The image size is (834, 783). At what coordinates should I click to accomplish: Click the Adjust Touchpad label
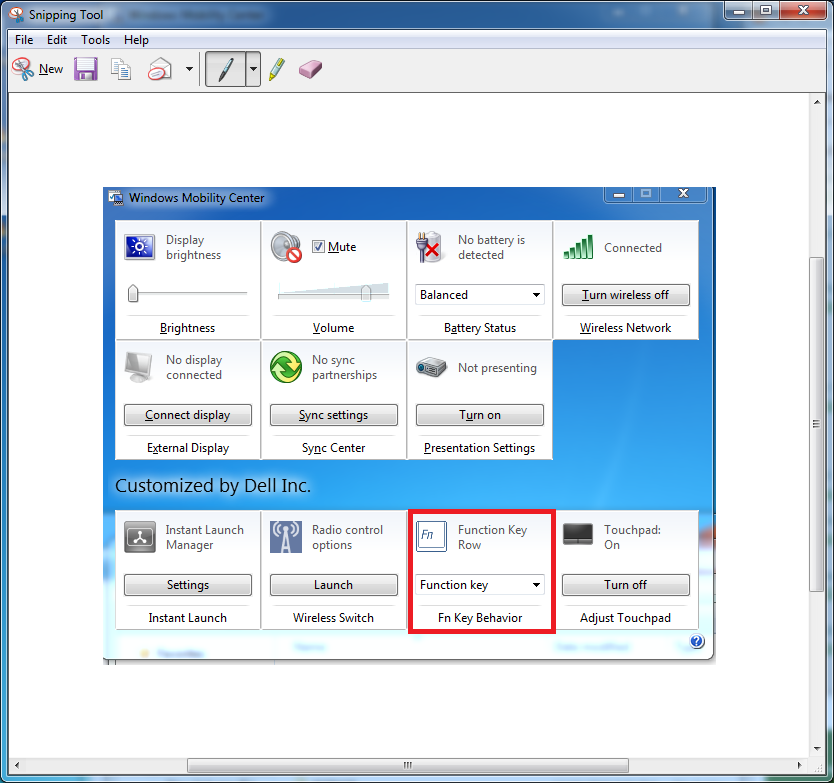tap(626, 618)
